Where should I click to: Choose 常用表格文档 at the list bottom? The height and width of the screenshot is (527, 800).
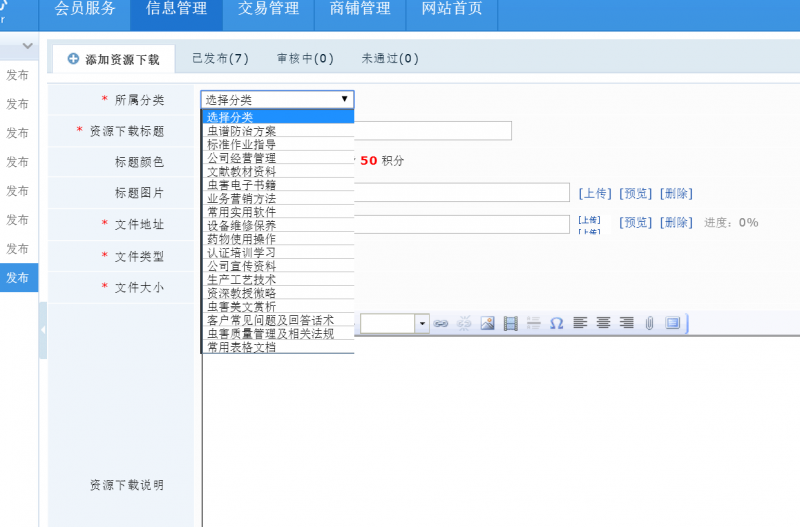click(278, 347)
